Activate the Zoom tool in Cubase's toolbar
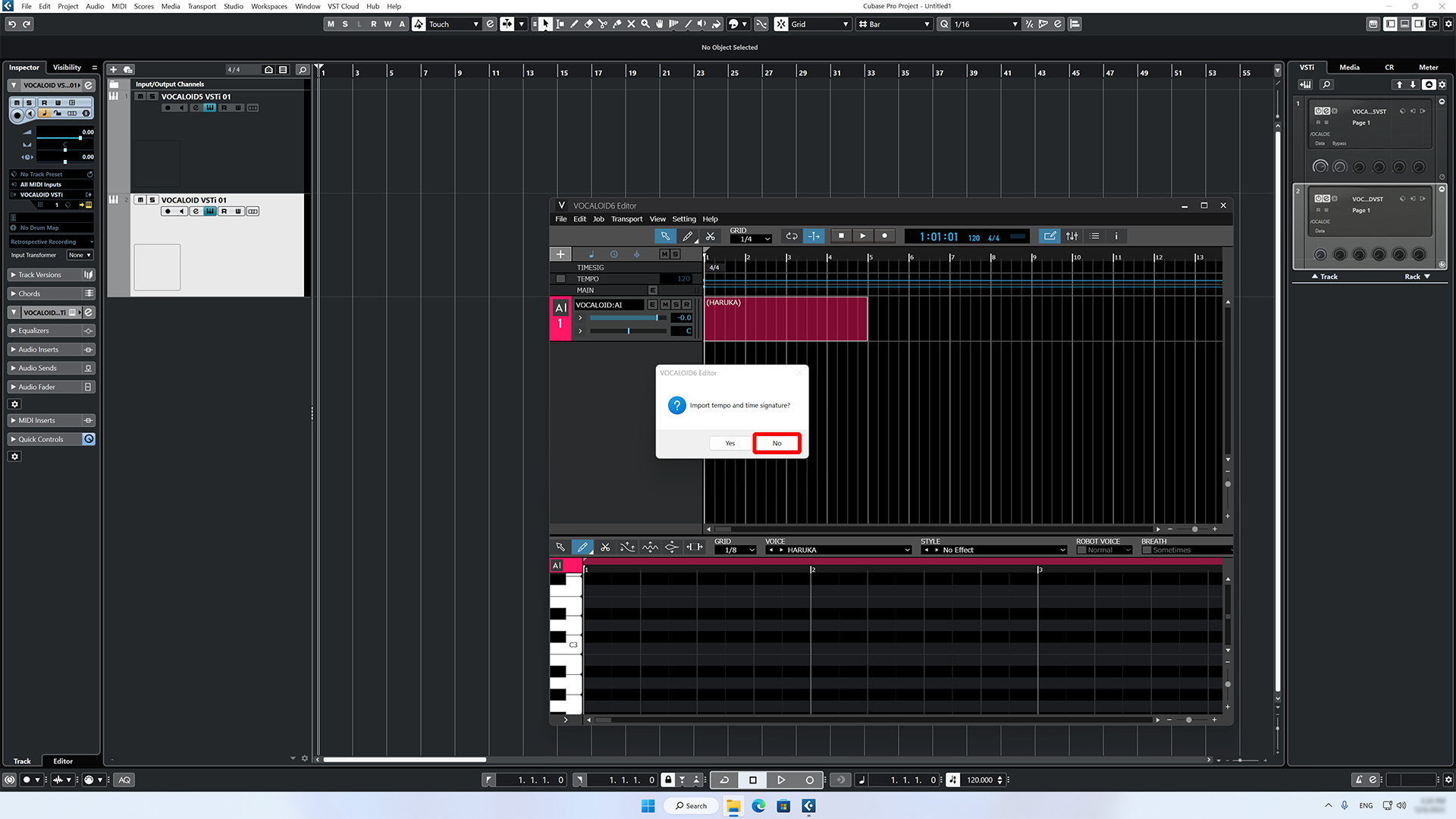 645,24
